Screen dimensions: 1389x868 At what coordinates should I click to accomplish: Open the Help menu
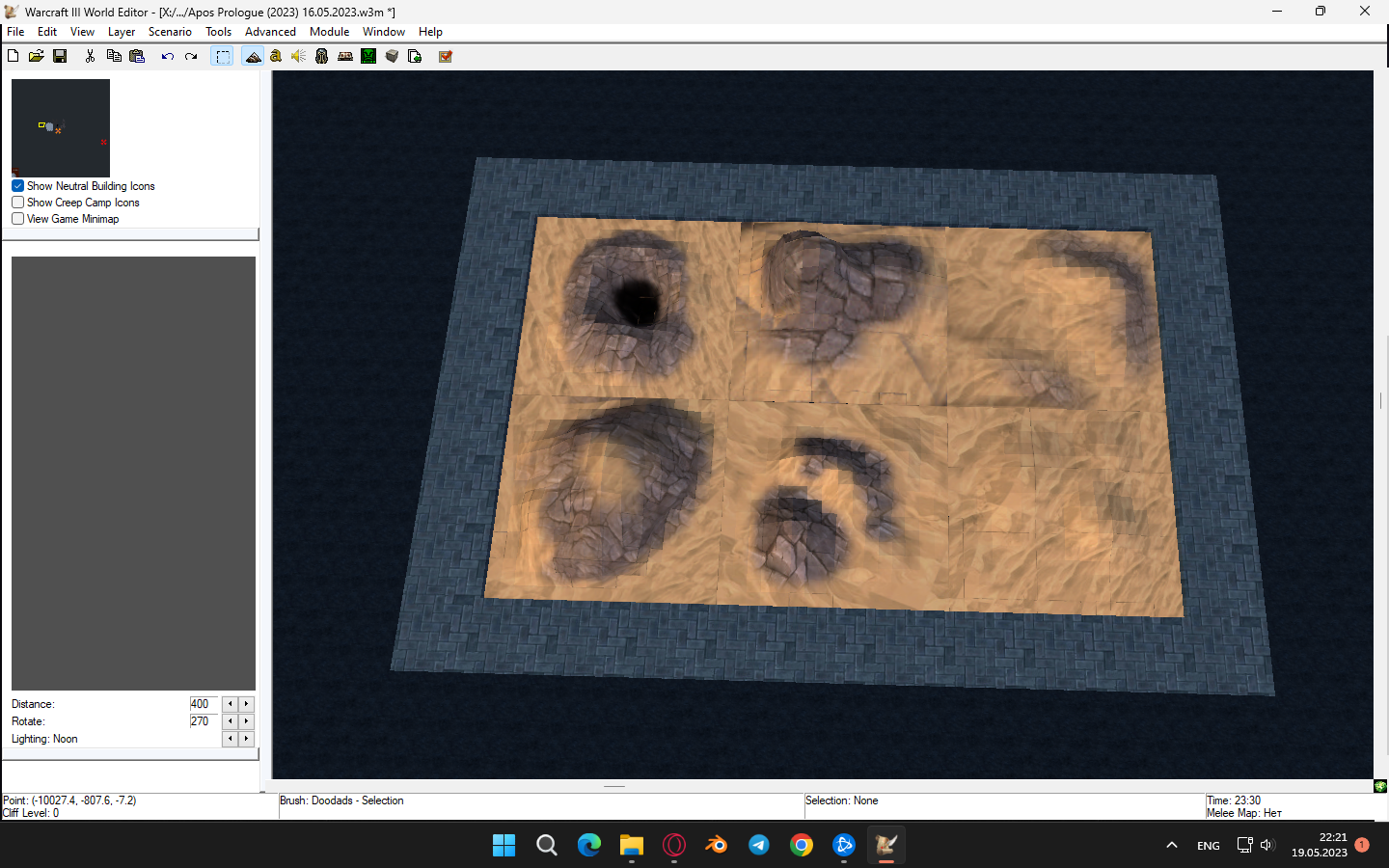pos(430,32)
